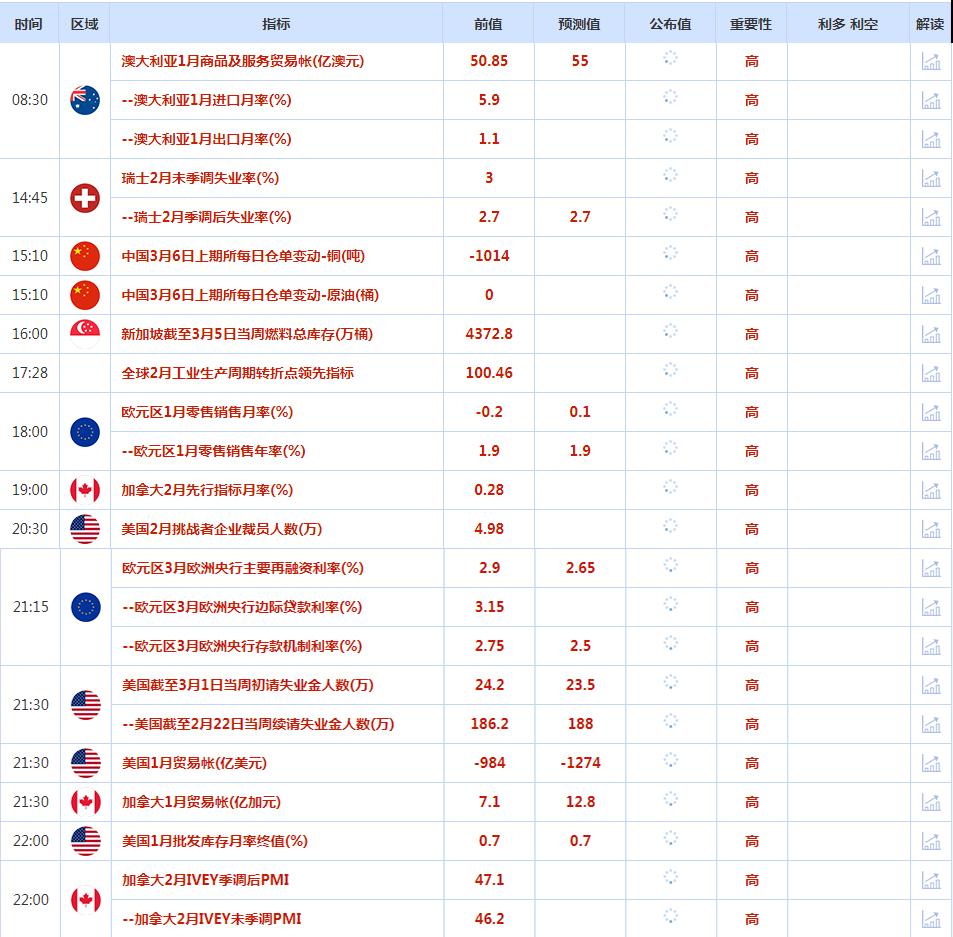This screenshot has width=953, height=937.
Task: Open chart icon for 加拿大1月贸易帐 row
Action: pos(931,802)
